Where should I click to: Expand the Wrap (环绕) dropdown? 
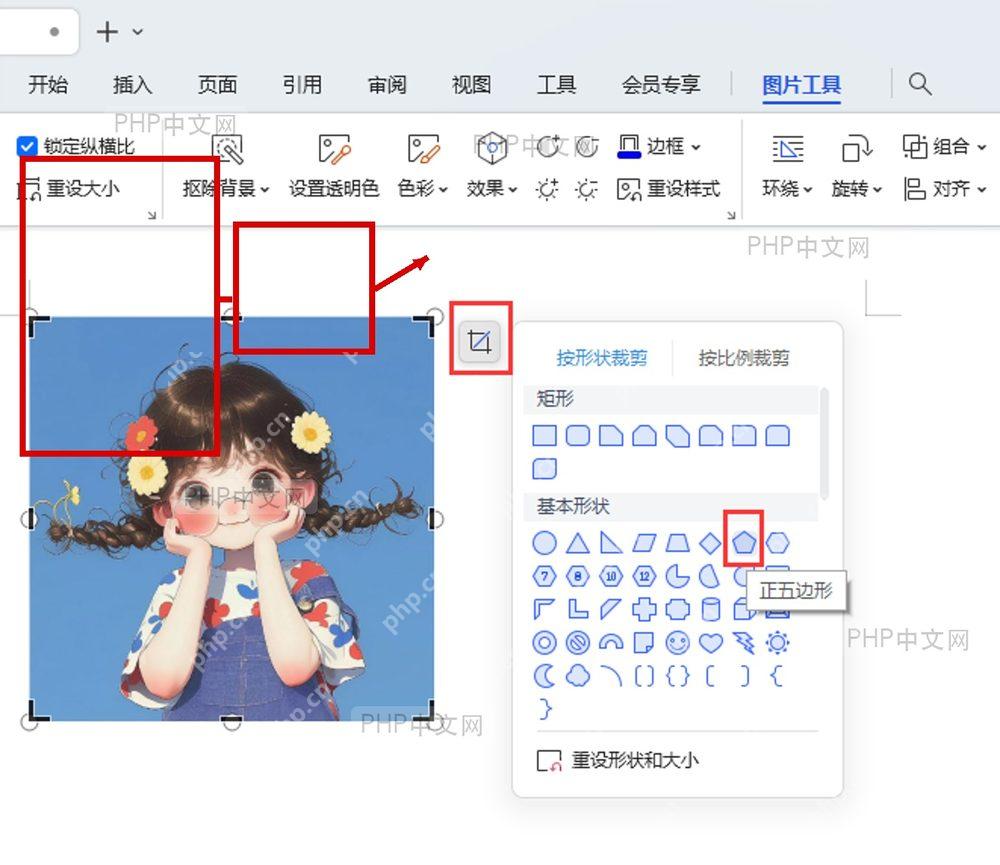pyautogui.click(x=807, y=189)
